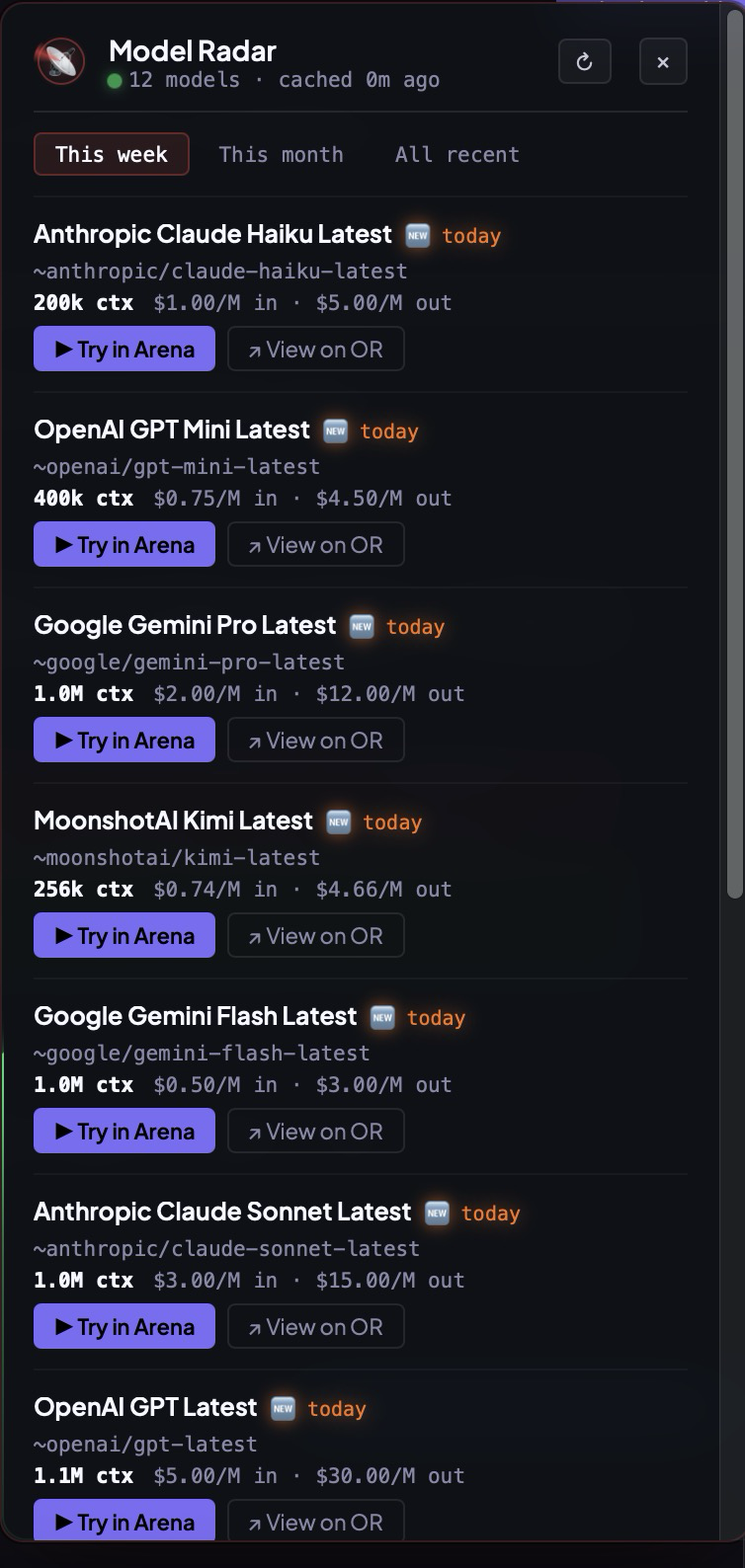Switch to the This month tab

click(x=281, y=154)
